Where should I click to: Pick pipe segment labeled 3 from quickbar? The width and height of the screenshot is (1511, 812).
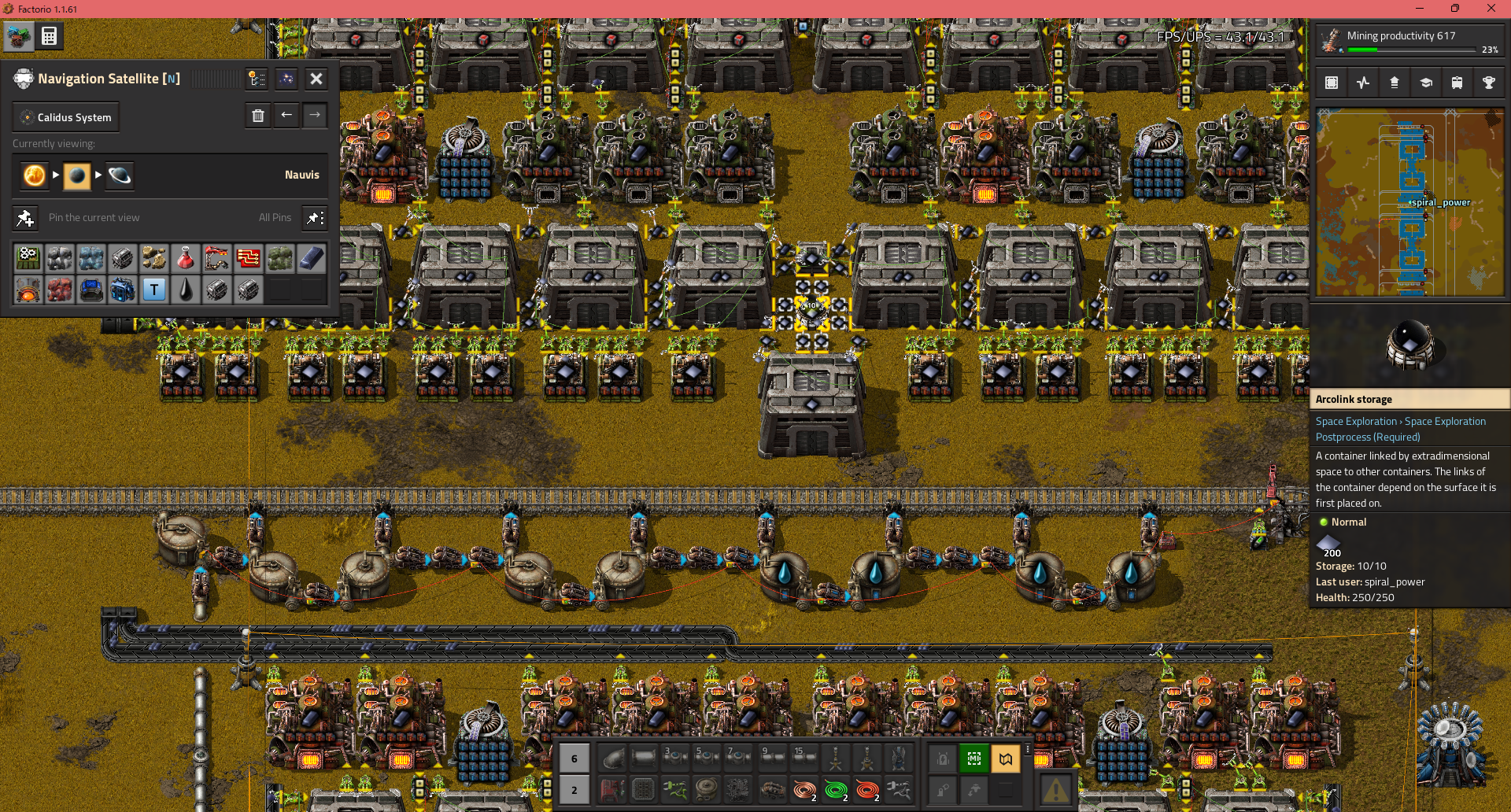click(x=675, y=758)
